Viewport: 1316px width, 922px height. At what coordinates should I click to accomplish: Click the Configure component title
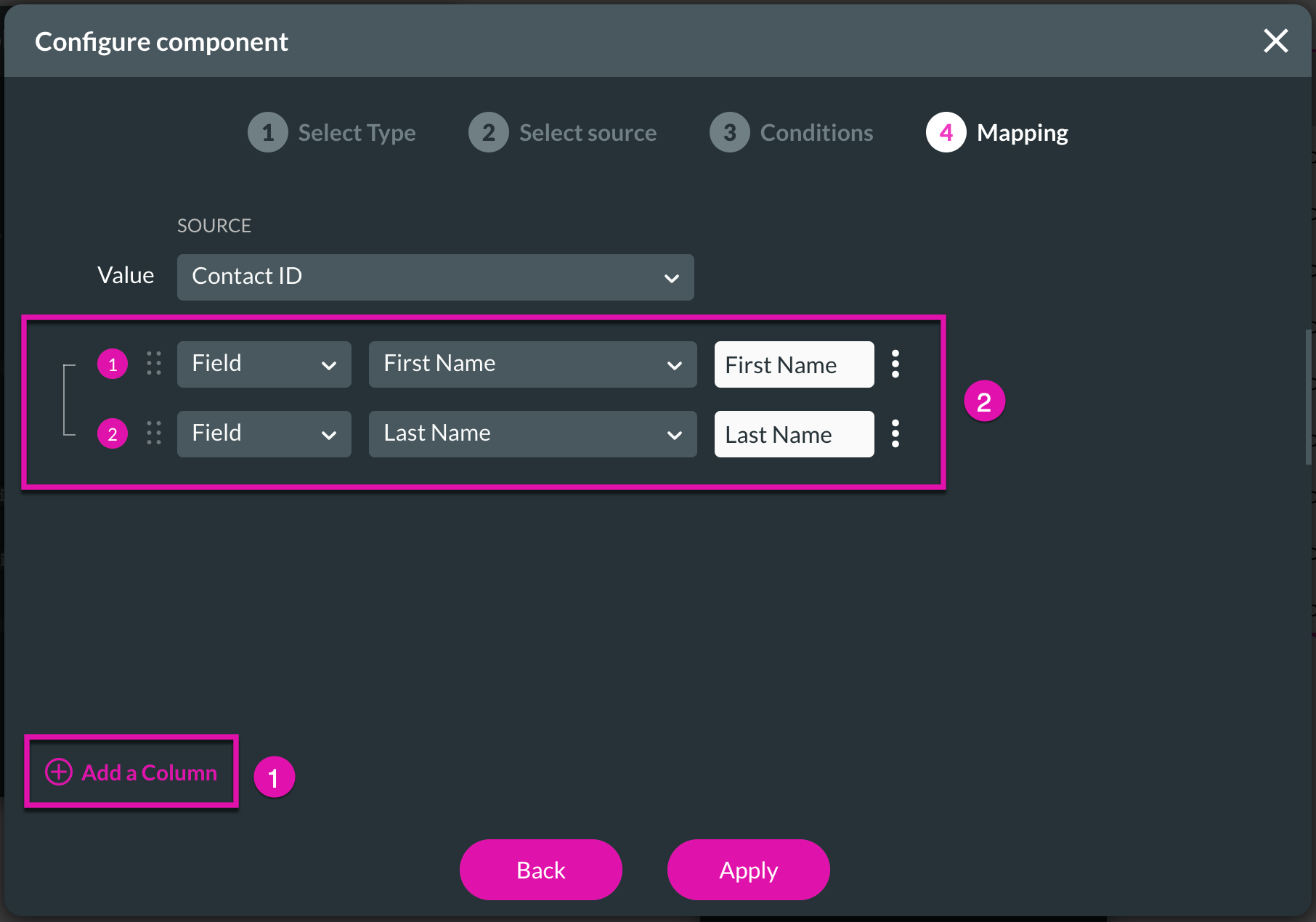pyautogui.click(x=161, y=42)
